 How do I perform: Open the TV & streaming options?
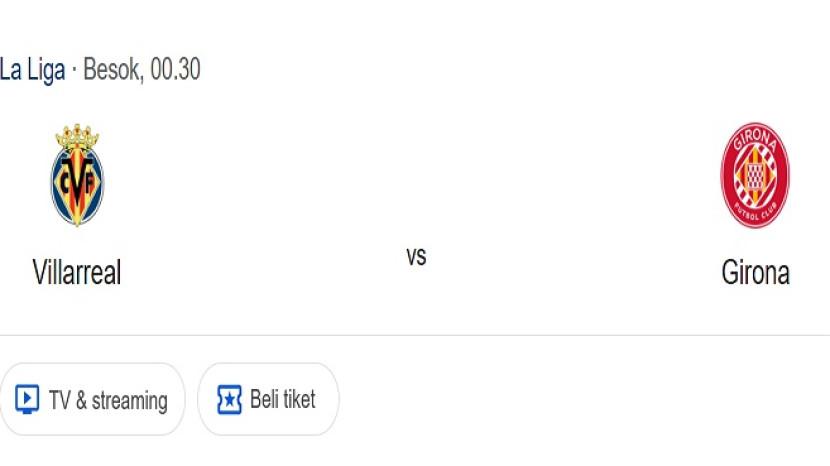pyautogui.click(x=92, y=400)
